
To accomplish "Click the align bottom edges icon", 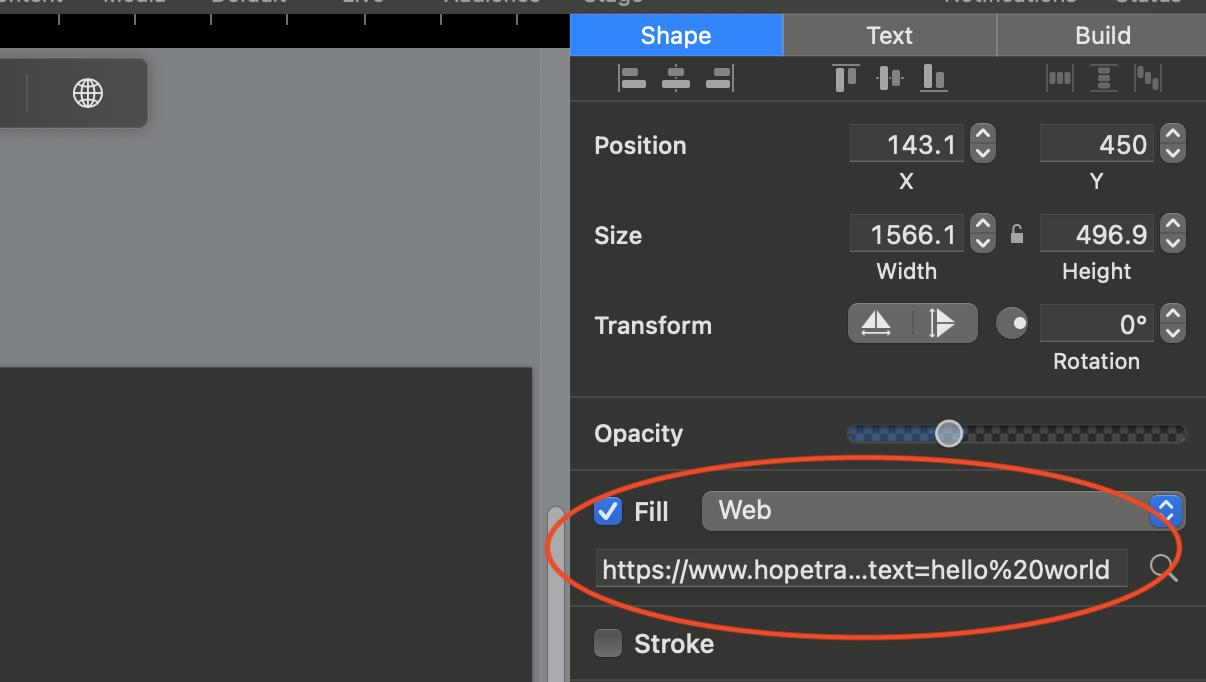I will pos(933,78).
